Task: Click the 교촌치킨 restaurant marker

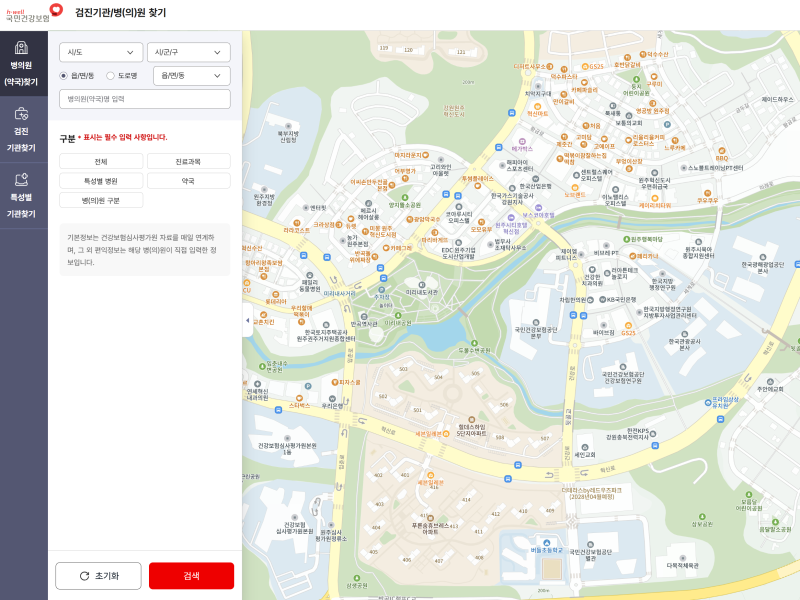Action: click(x=264, y=315)
